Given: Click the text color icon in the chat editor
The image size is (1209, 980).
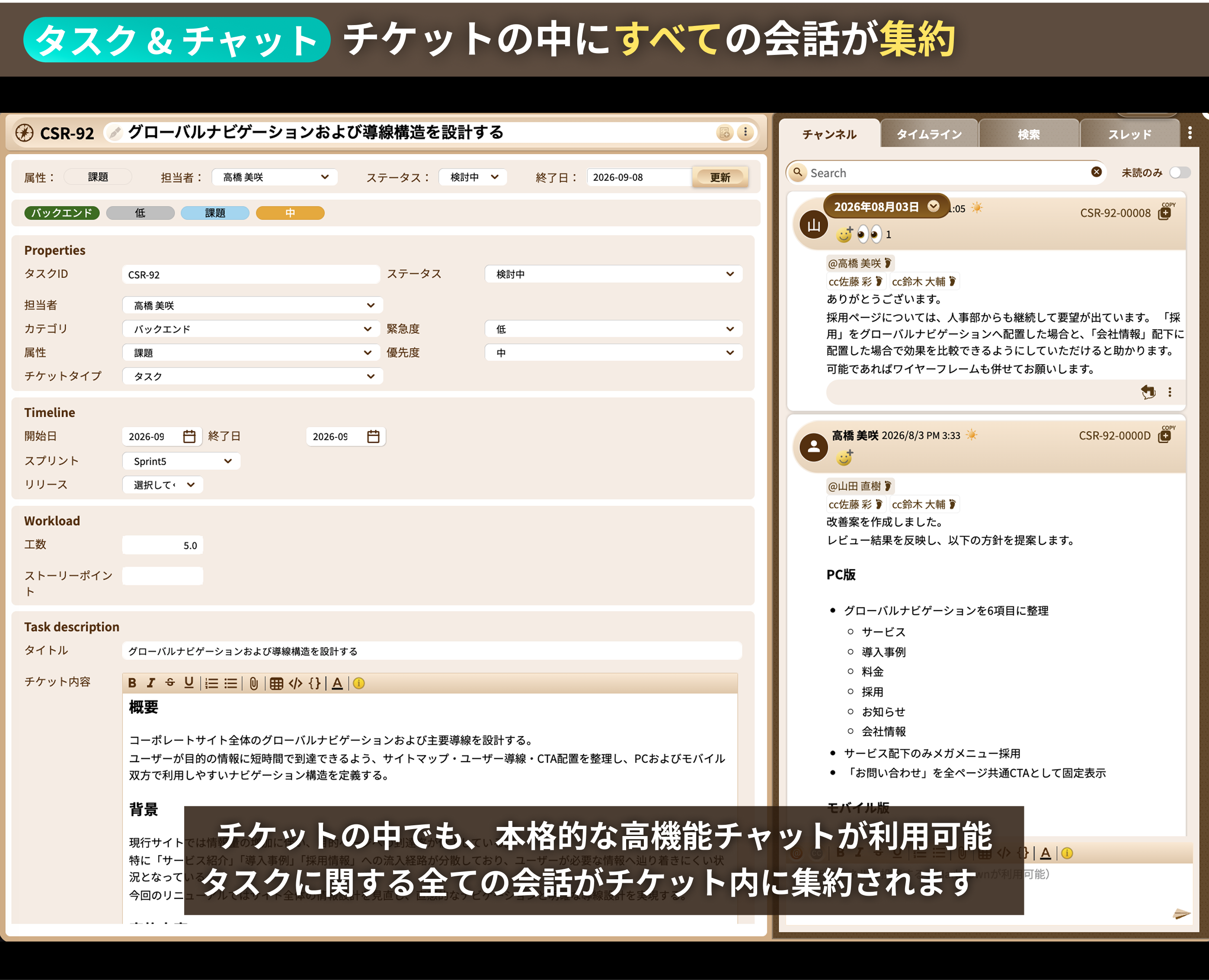Looking at the screenshot, I should (x=1046, y=853).
